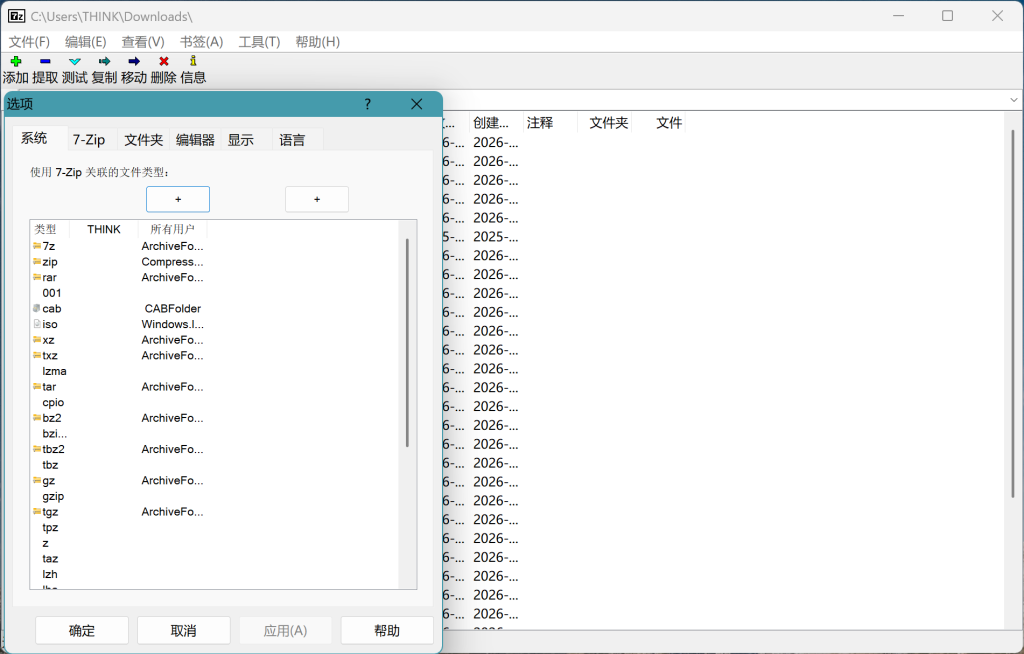The width and height of the screenshot is (1024, 654).
Task: Open the 编辑器 tab in options
Action: (x=195, y=140)
